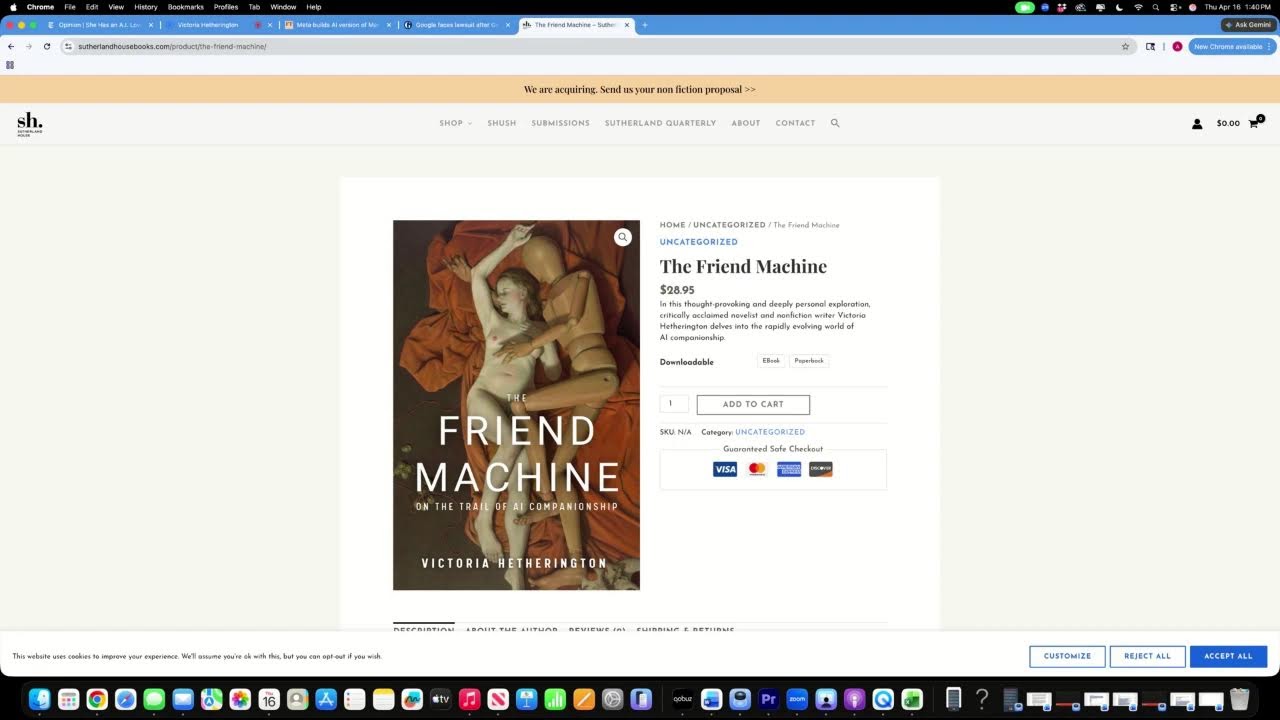The image size is (1280, 720).
Task: Open the Chrome profile avatar
Action: click(1177, 46)
